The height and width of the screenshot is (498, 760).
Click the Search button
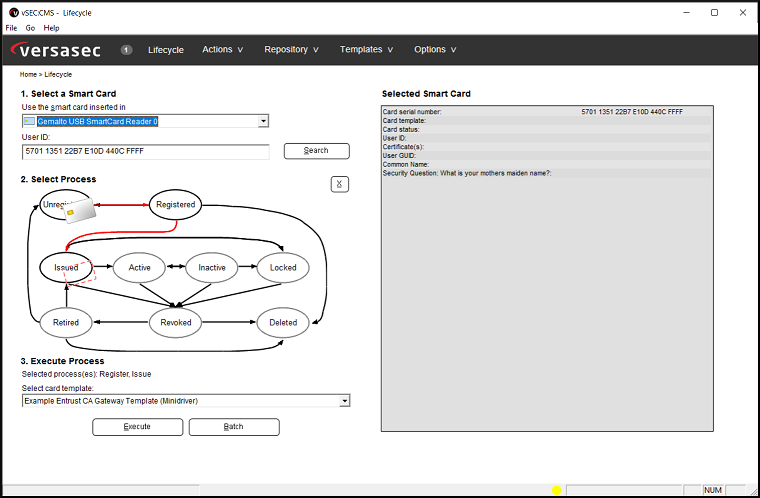point(317,151)
